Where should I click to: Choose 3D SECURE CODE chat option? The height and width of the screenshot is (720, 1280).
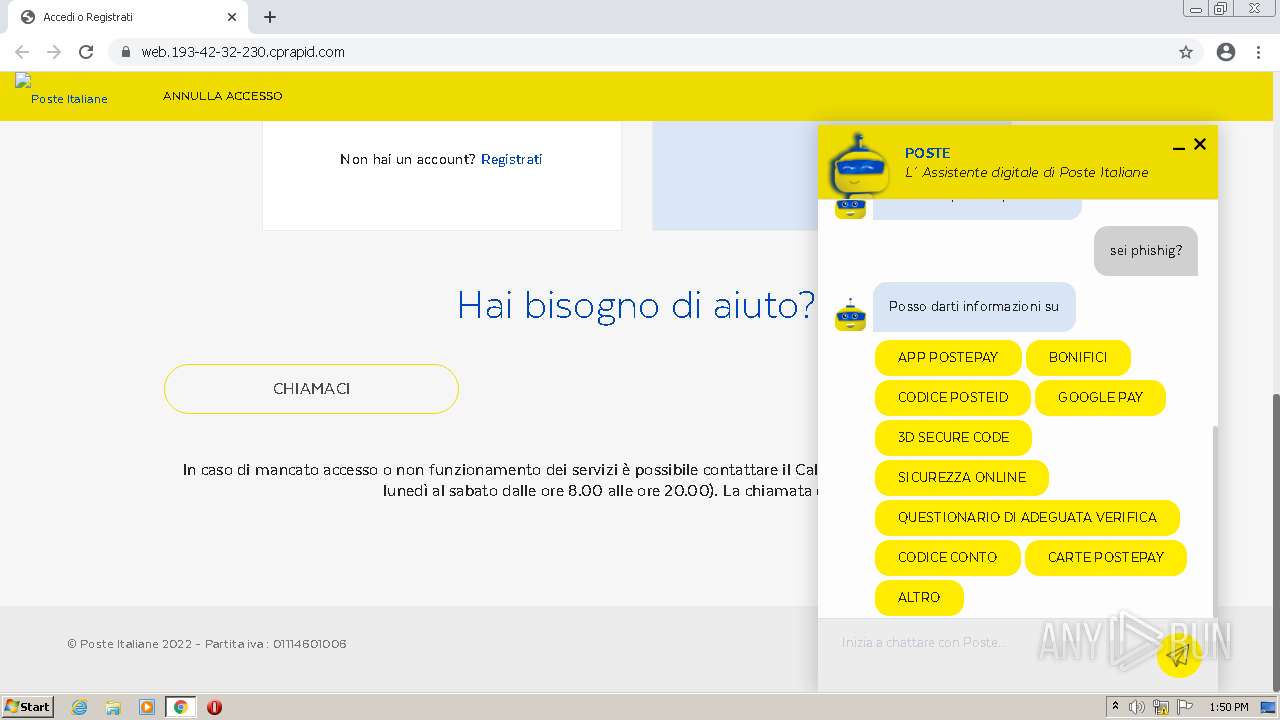(953, 437)
